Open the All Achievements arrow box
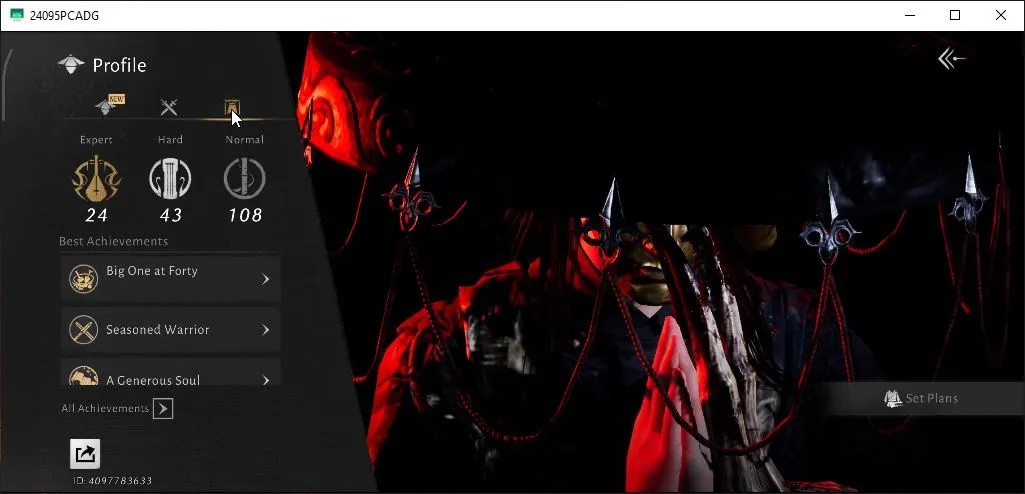 click(x=163, y=409)
